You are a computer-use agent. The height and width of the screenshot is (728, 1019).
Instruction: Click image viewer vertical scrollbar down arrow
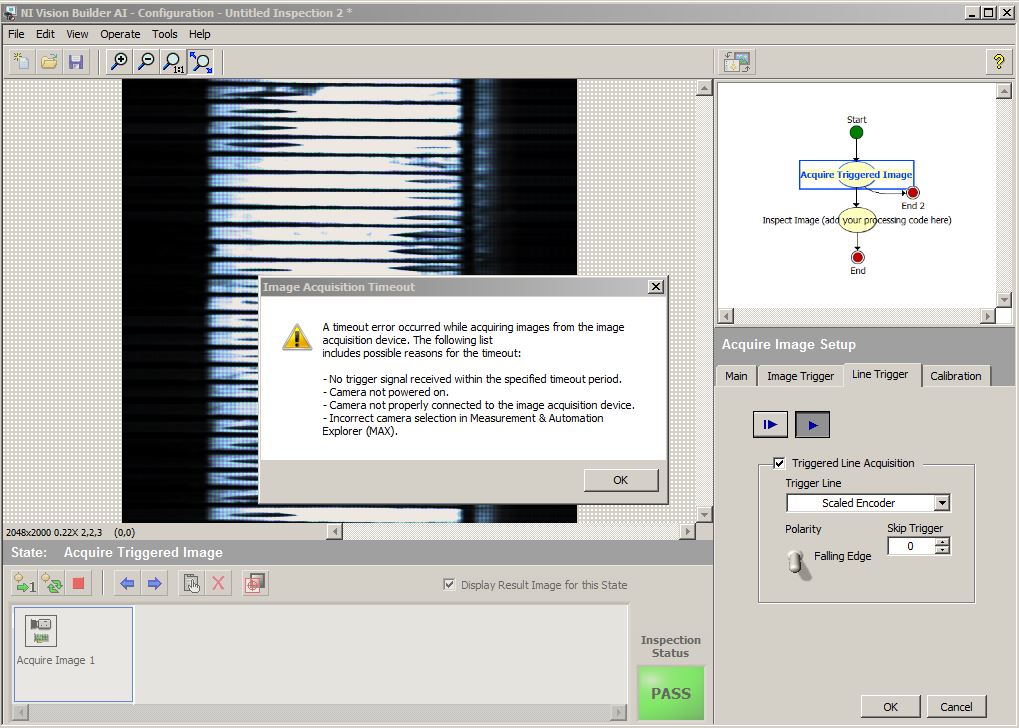704,514
